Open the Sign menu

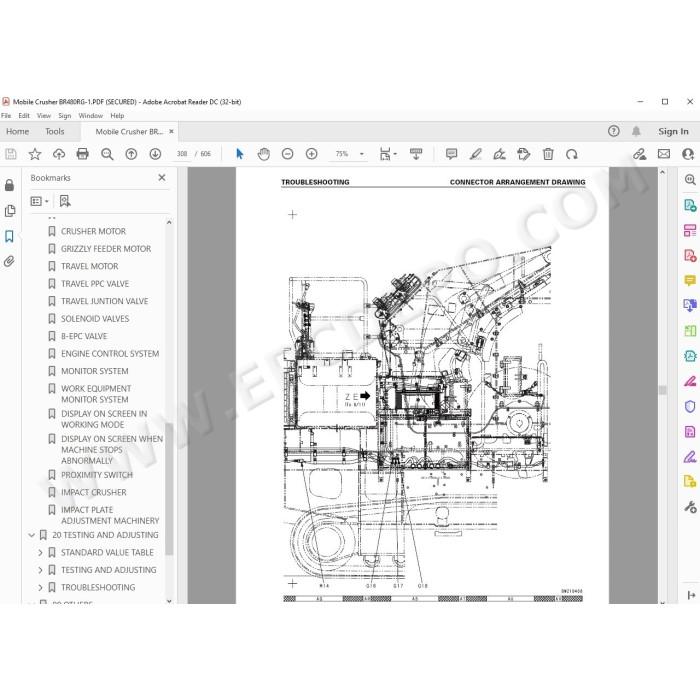(65, 116)
